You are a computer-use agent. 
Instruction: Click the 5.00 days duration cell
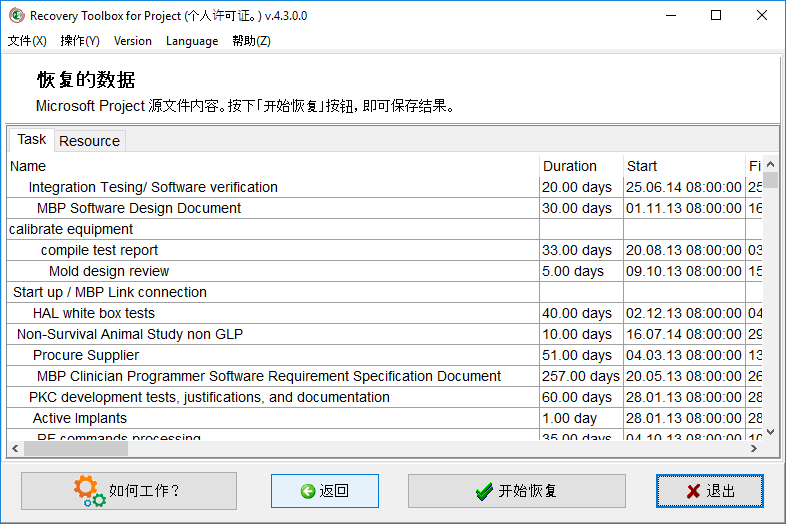click(x=581, y=271)
